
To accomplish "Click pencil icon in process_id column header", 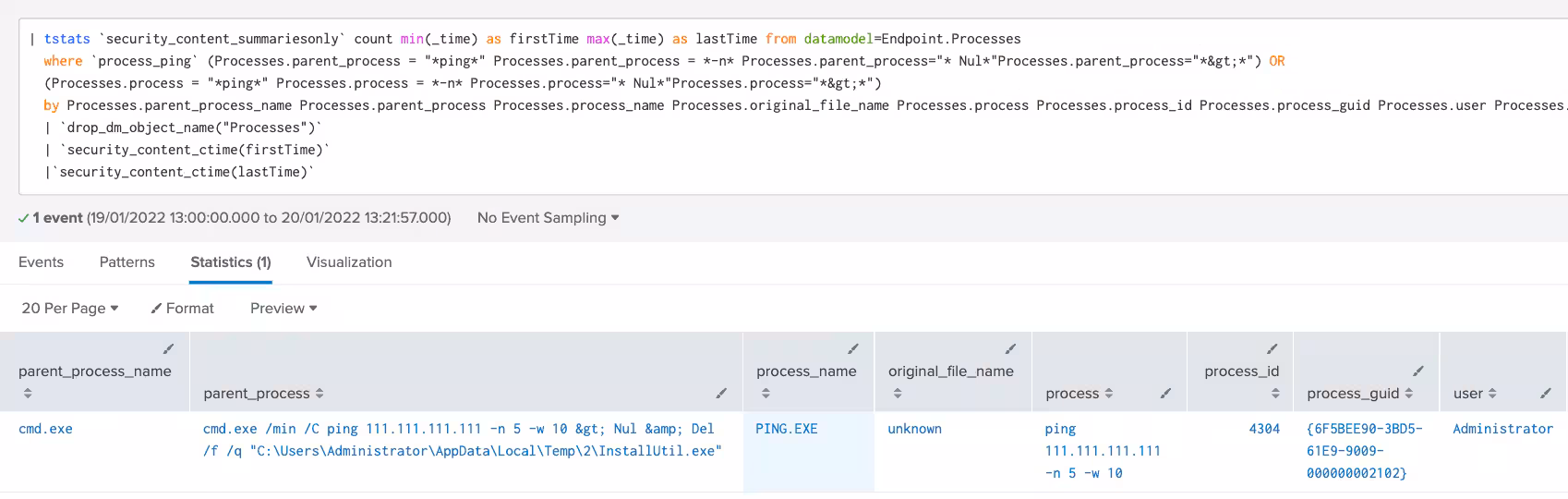I will pos(1272,349).
